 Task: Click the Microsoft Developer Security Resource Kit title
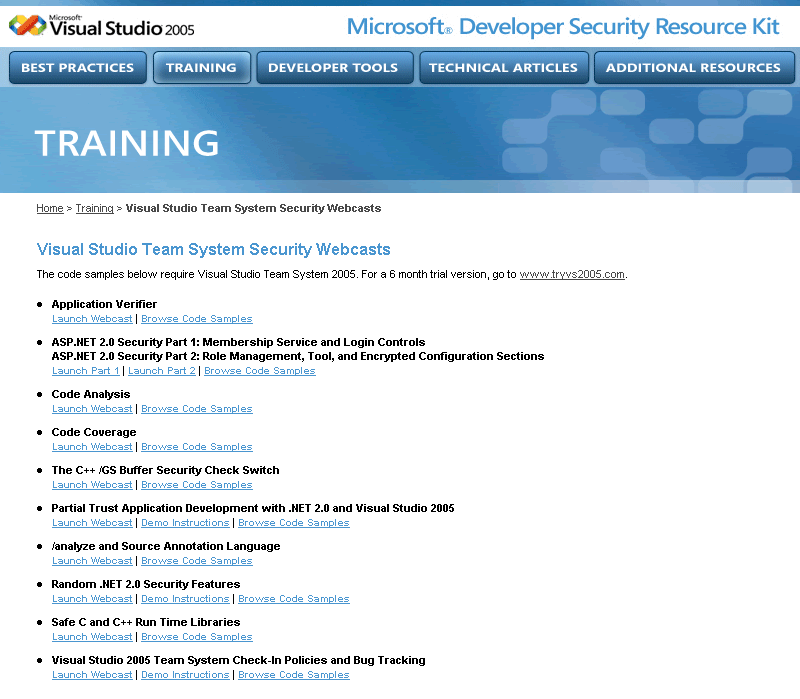563,27
